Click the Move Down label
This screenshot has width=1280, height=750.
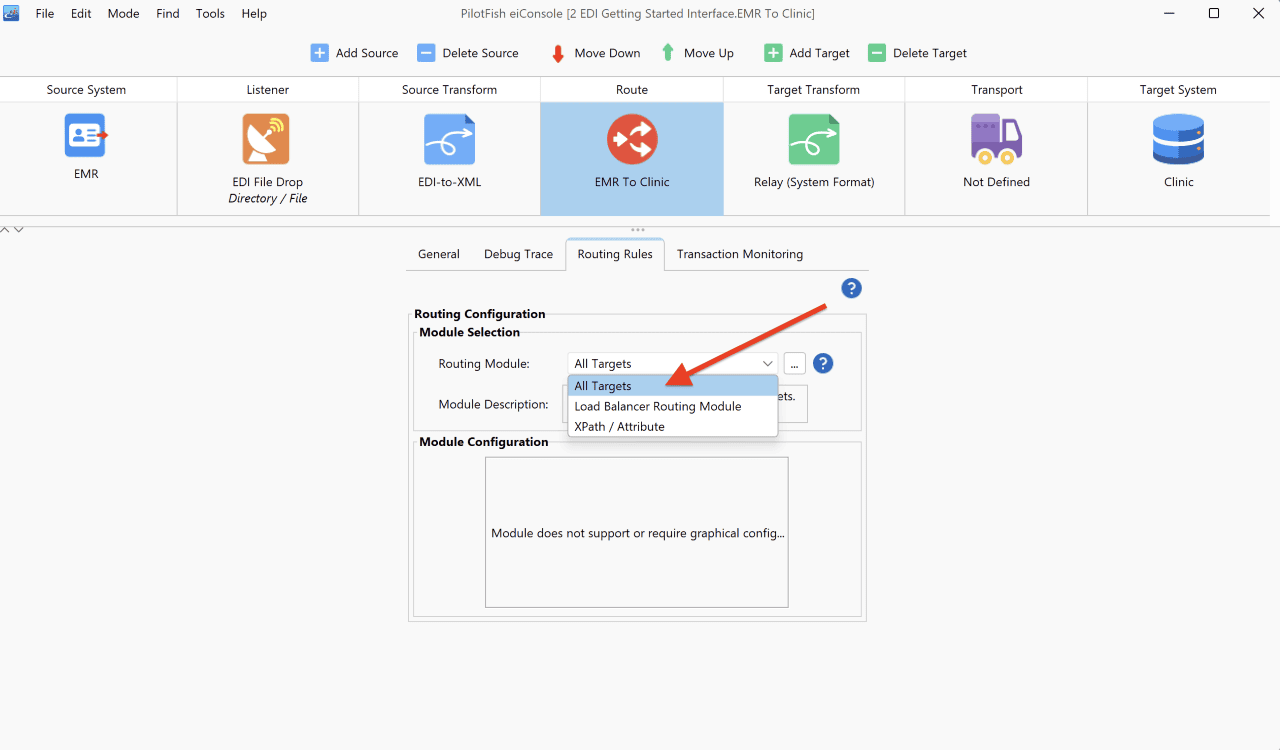(607, 53)
